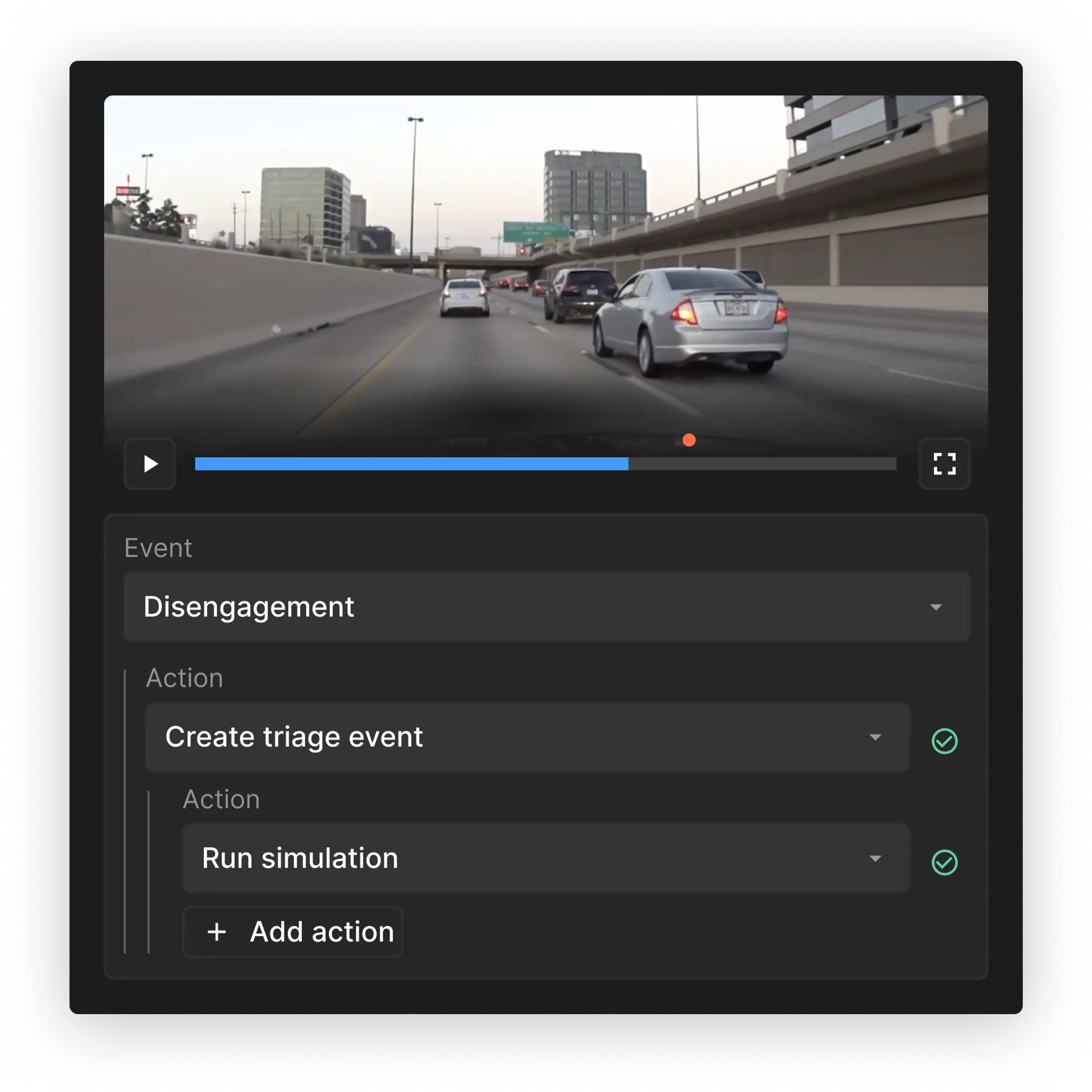Click the checkmark next to Run simulation
The height and width of the screenshot is (1092, 1092).
point(944,863)
